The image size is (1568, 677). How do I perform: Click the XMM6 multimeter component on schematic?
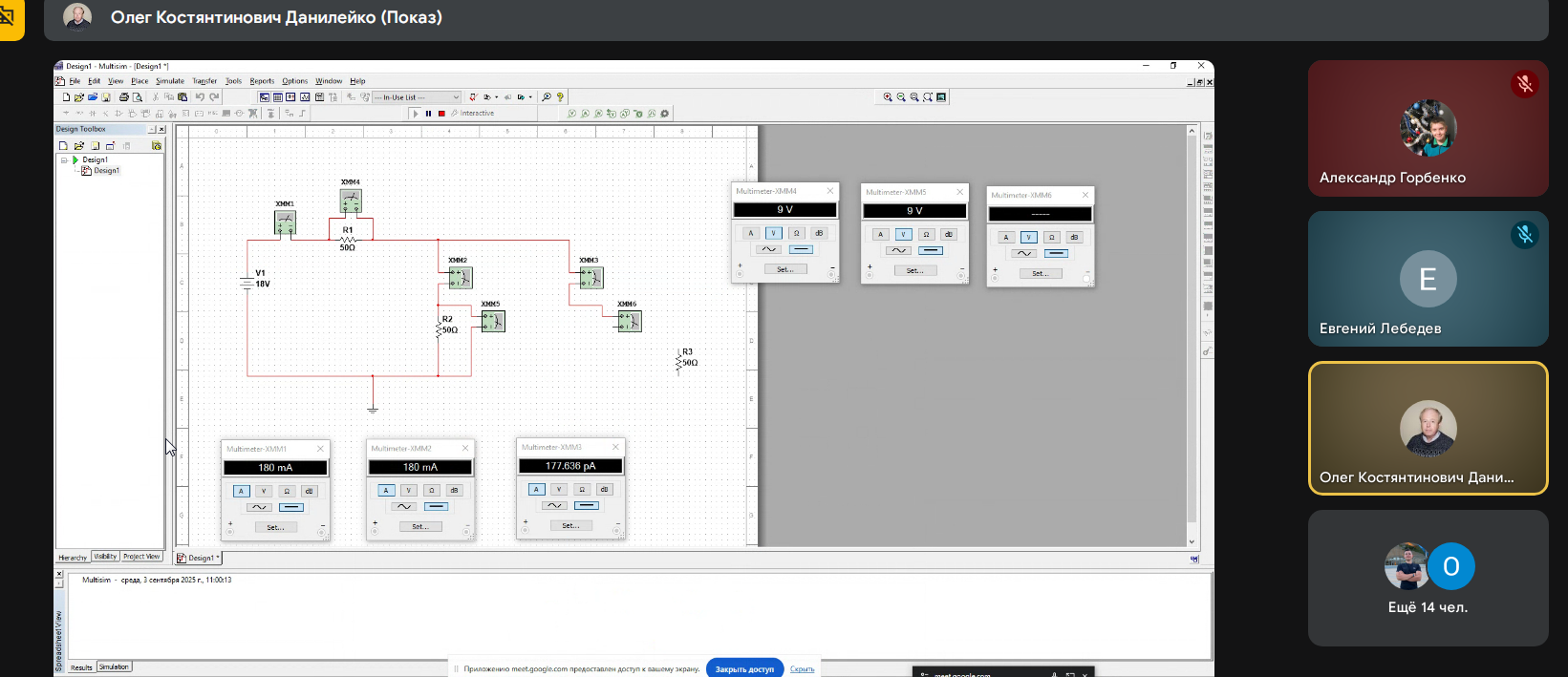point(630,322)
